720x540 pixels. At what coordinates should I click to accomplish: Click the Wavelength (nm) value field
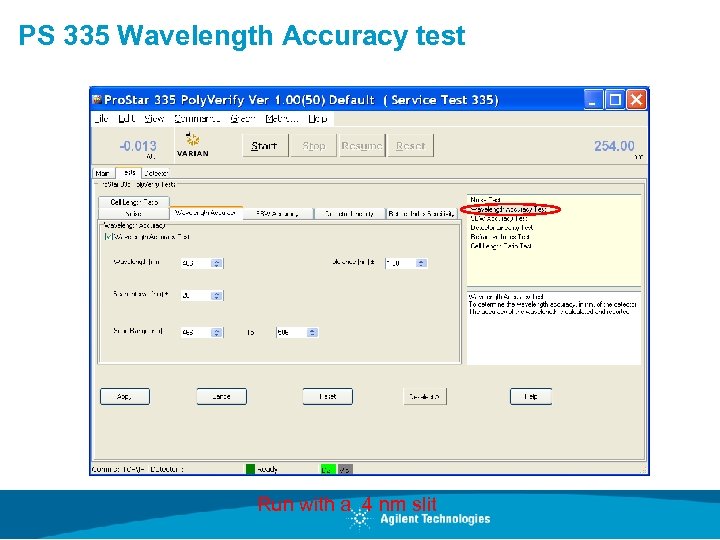[196, 263]
